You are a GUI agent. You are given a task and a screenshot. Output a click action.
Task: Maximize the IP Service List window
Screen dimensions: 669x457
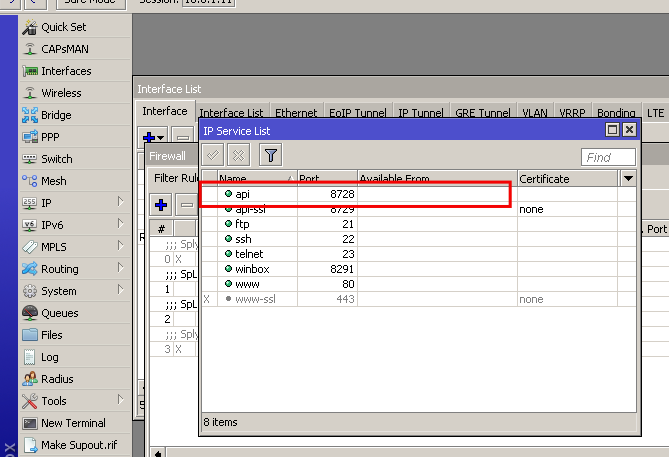click(612, 130)
